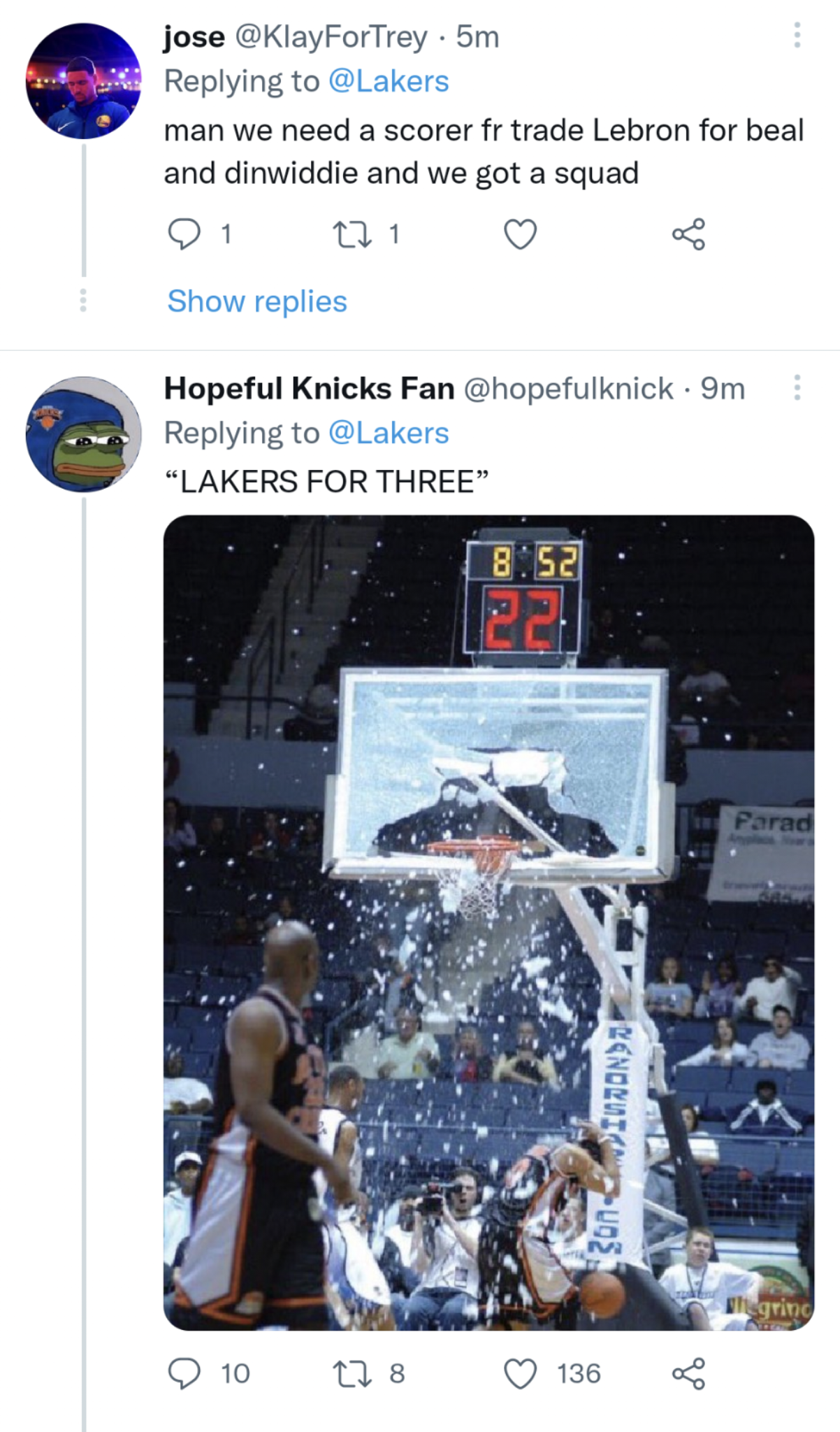Image resolution: width=840 pixels, height=1432 pixels.
Task: Open the @Lakers link in Hopeful Knicks Fan's reply
Action: coord(391,434)
